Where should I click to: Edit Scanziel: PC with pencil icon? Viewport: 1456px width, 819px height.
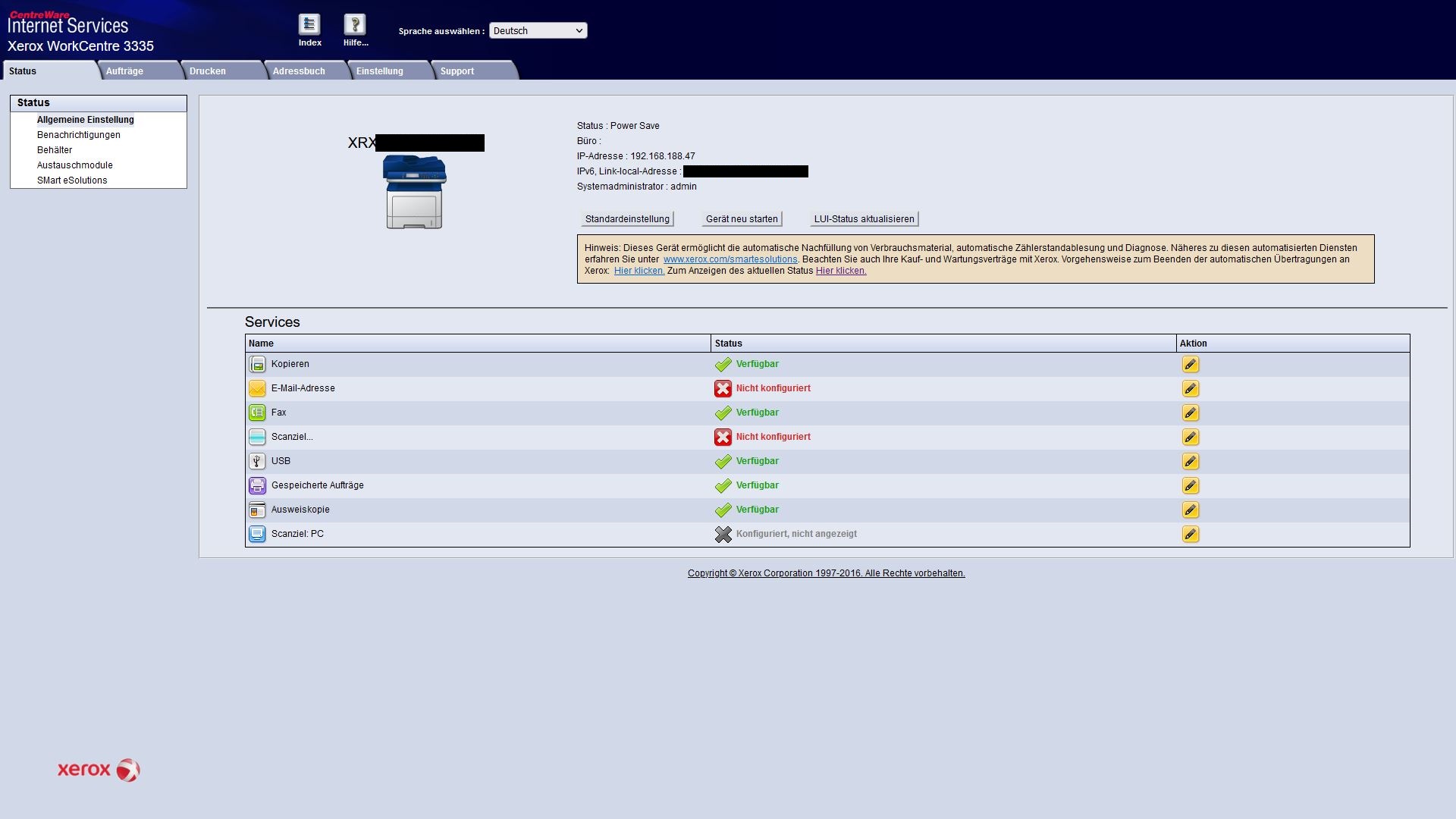tap(1190, 535)
